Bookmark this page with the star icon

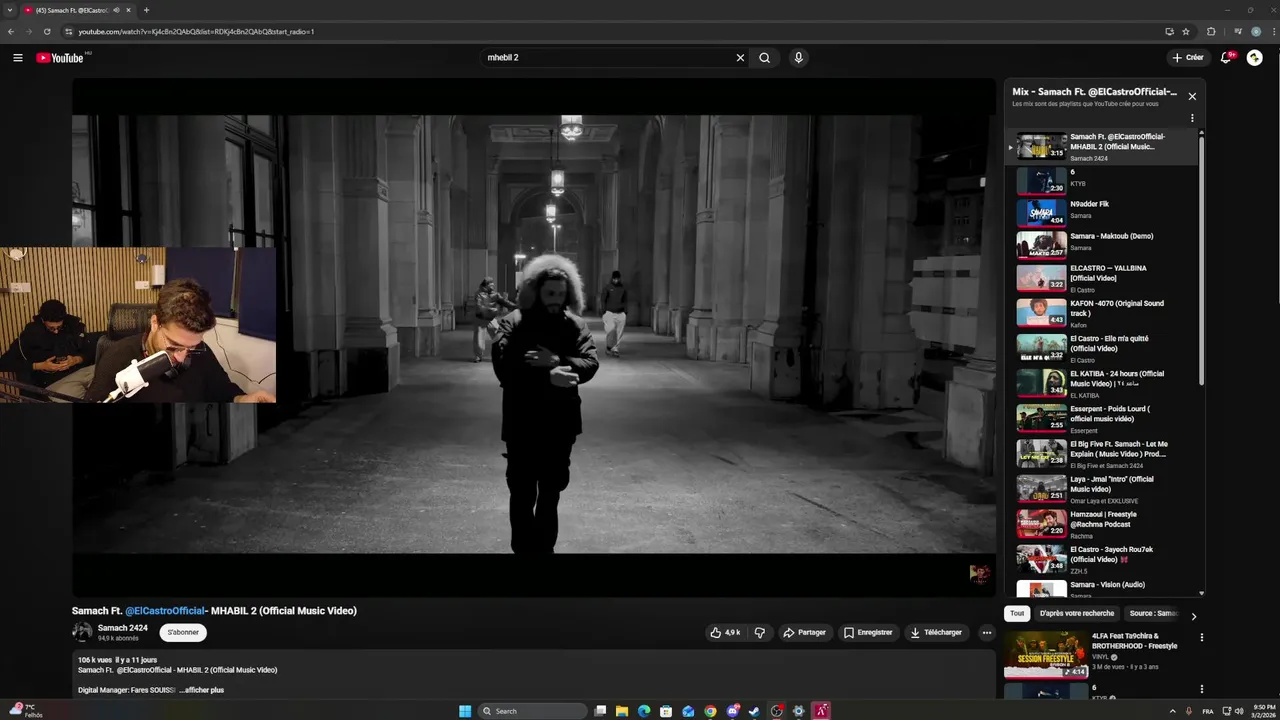coord(1186,31)
